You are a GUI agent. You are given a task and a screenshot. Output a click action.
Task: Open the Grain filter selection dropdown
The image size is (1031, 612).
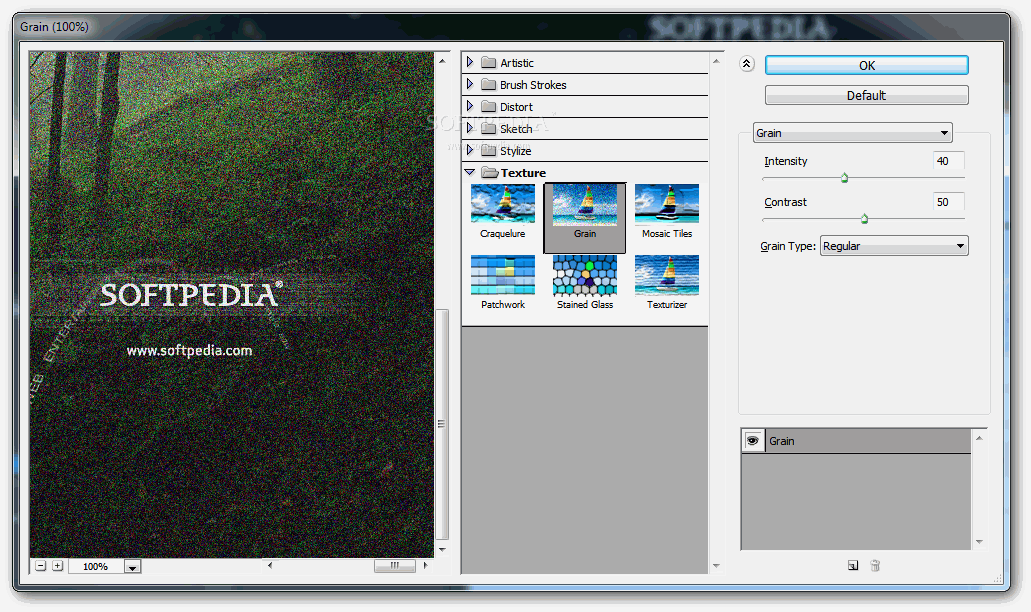click(x=852, y=133)
